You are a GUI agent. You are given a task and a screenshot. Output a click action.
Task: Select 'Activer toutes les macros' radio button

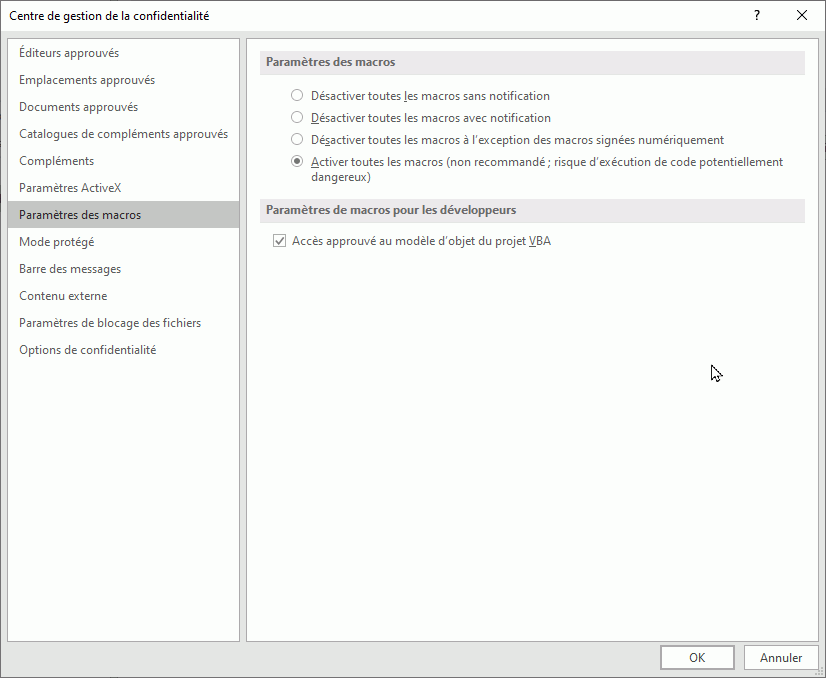coord(297,161)
